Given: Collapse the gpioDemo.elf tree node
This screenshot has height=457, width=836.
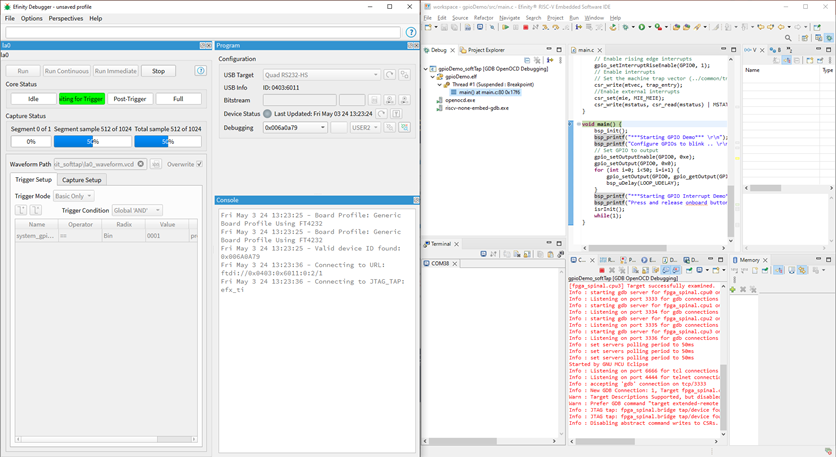Looking at the screenshot, I should (x=432, y=77).
